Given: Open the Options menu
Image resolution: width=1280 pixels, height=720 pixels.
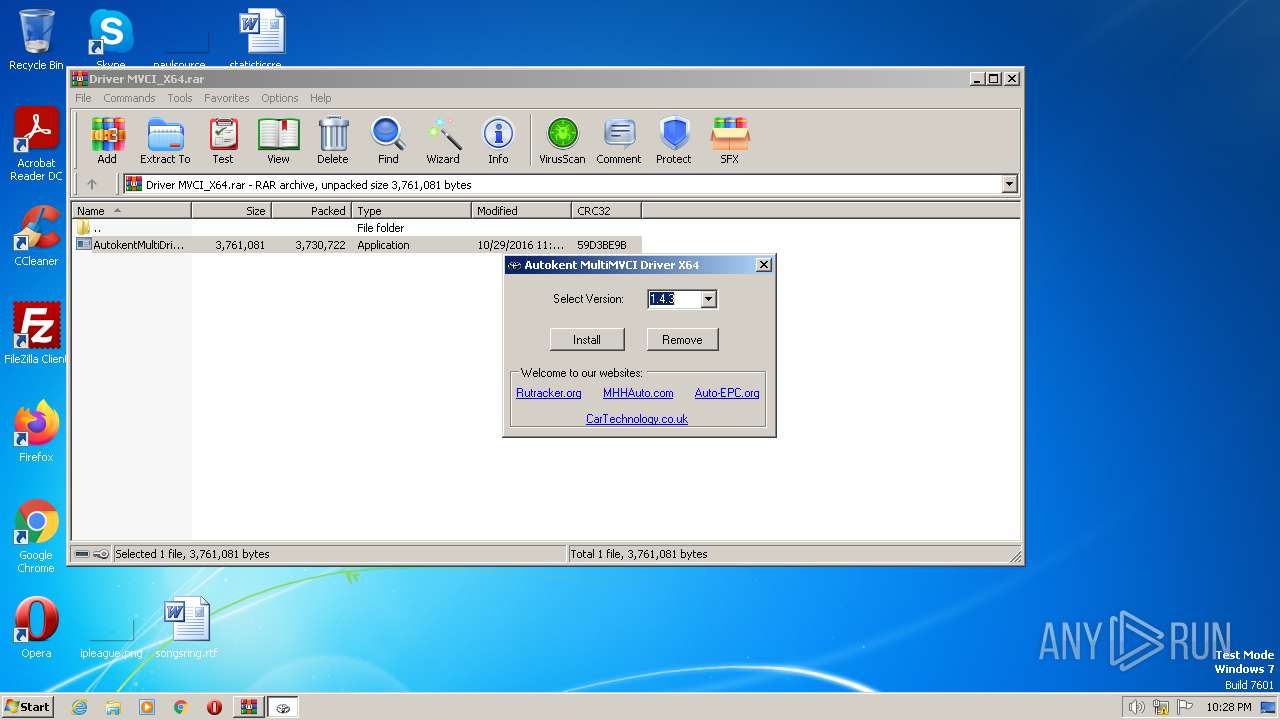Looking at the screenshot, I should point(280,98).
